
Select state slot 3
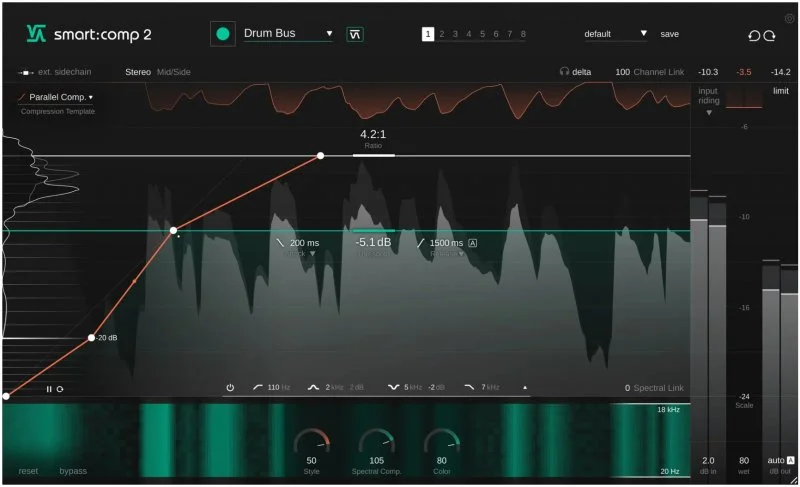[455, 34]
